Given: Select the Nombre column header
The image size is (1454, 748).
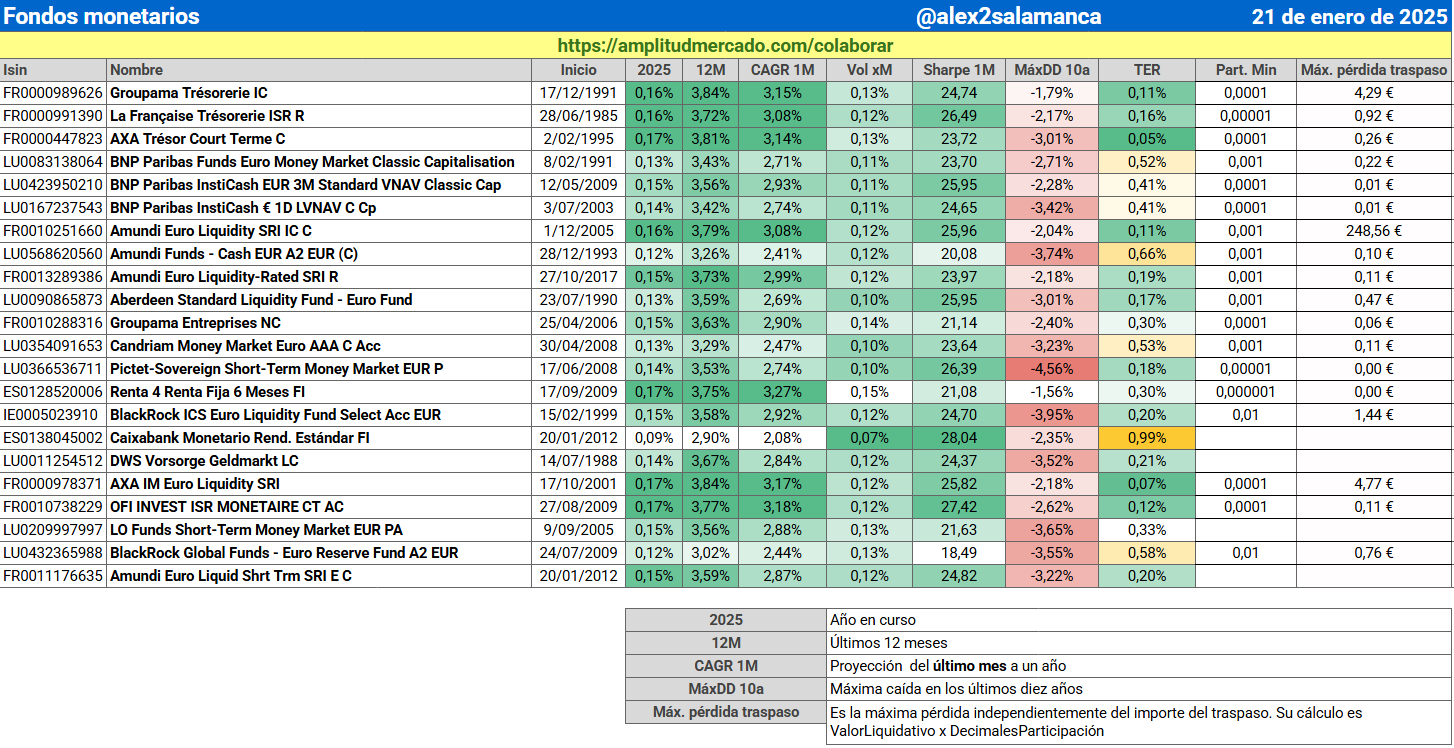Looking at the screenshot, I should point(319,70).
